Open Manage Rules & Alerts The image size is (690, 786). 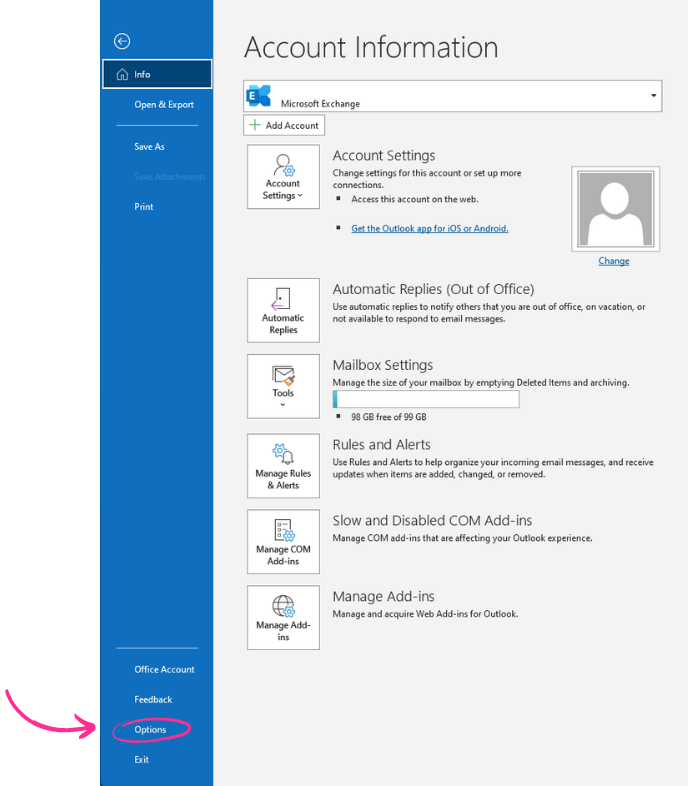(x=283, y=466)
